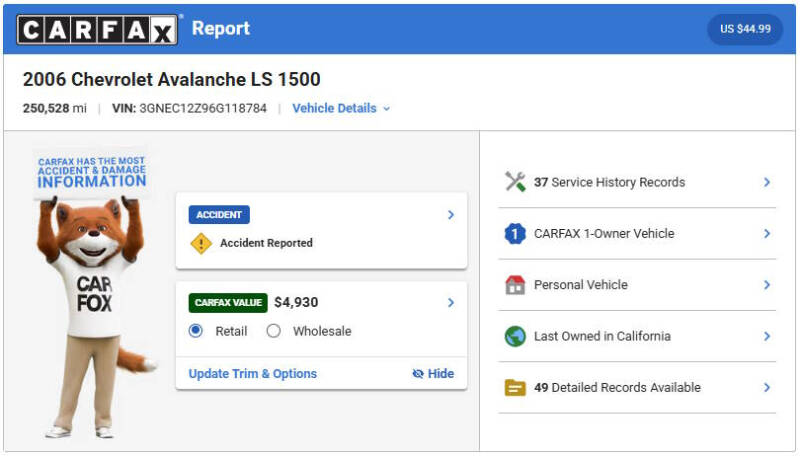Open the Accident section chevron
This screenshot has width=800, height=456.
[x=451, y=215]
